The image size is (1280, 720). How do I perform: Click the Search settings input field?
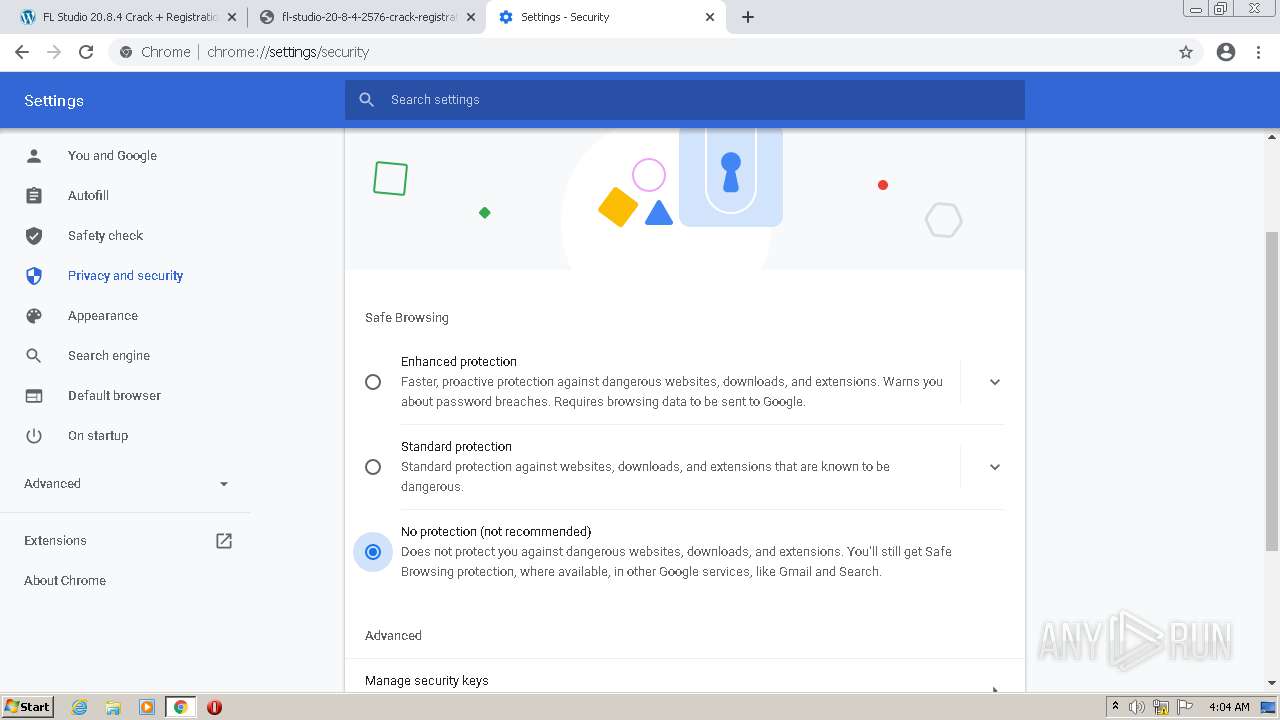(x=685, y=100)
